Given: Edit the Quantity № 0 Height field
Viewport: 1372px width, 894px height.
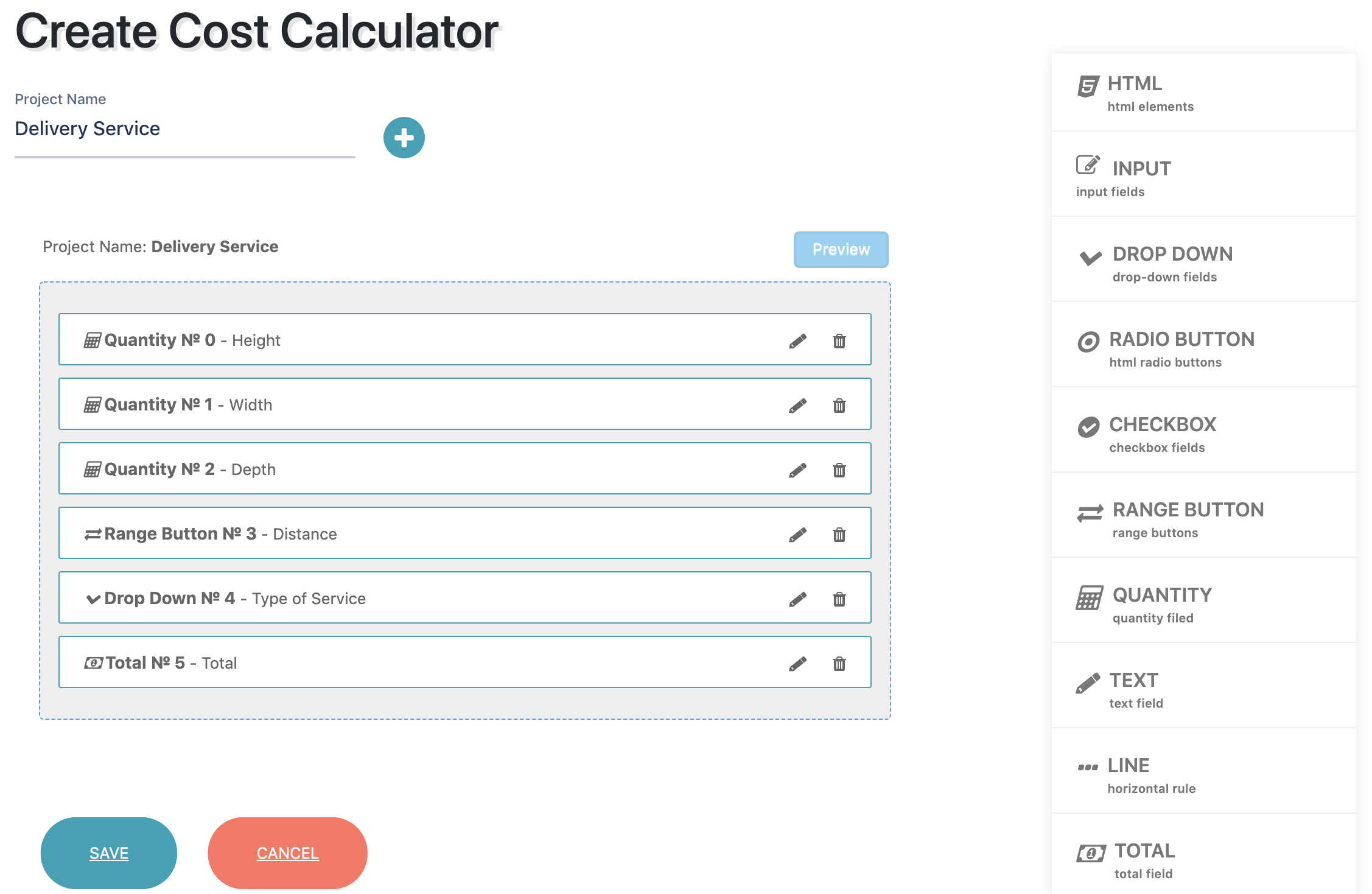Looking at the screenshot, I should [x=797, y=341].
